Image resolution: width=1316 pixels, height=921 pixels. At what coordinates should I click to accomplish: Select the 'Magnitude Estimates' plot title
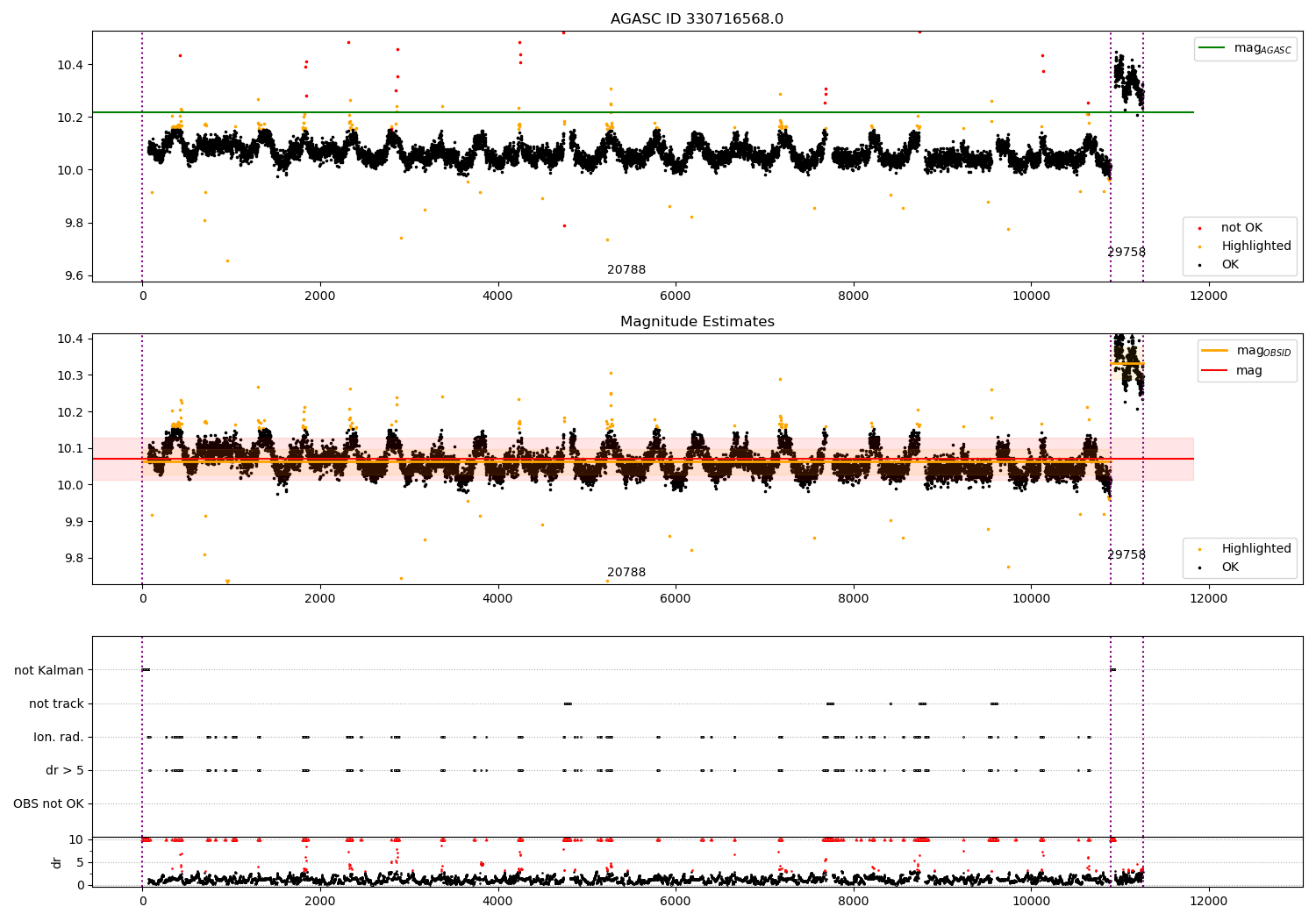coord(697,322)
